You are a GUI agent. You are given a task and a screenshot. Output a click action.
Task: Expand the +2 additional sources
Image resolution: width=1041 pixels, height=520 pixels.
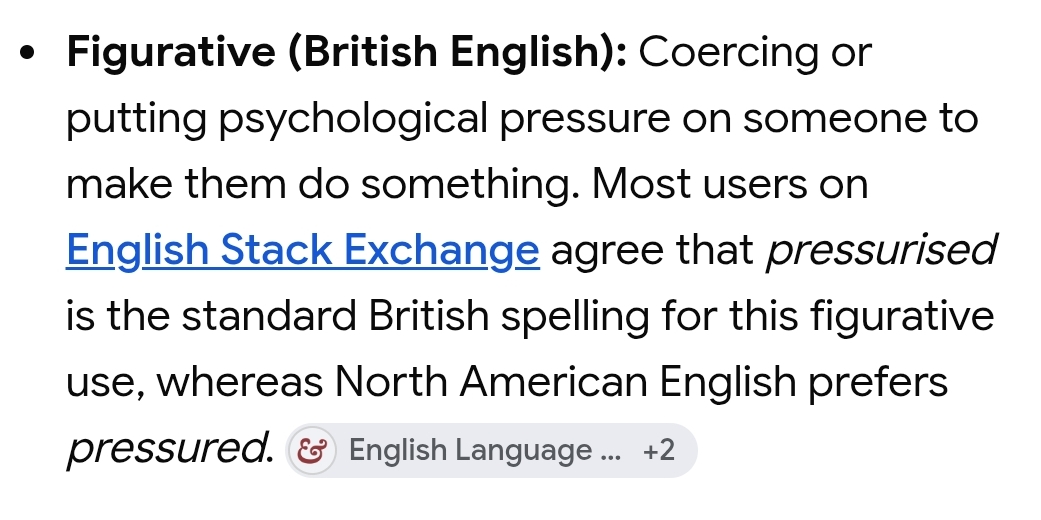(659, 451)
